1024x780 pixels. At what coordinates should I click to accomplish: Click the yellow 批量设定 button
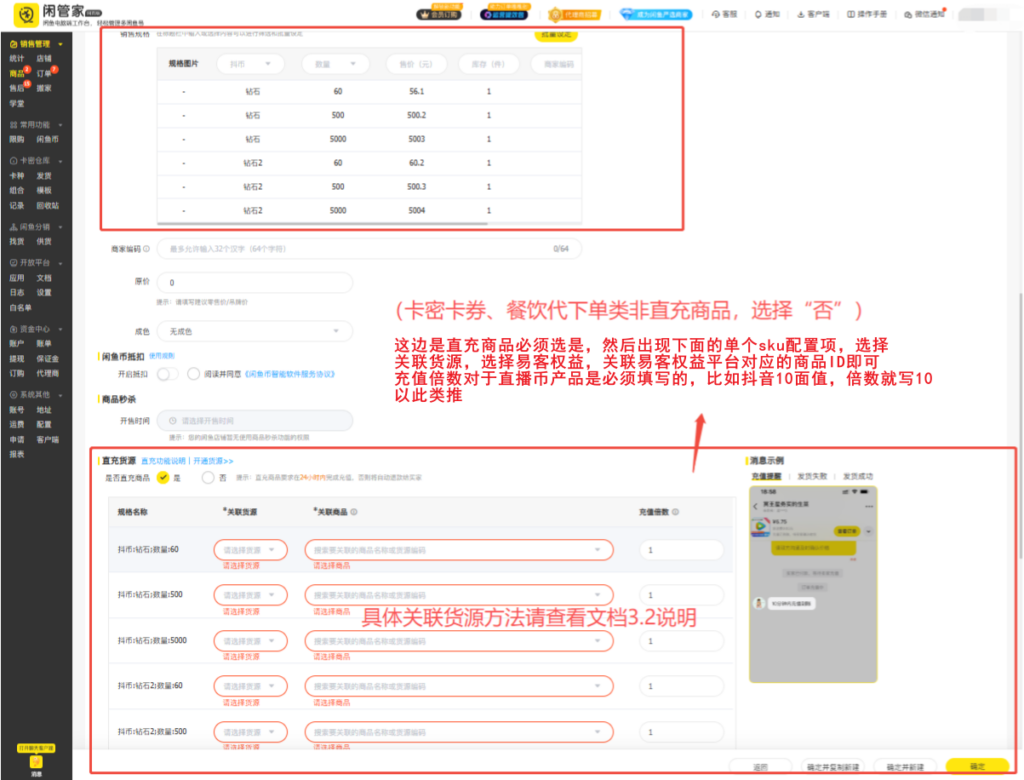tap(556, 35)
